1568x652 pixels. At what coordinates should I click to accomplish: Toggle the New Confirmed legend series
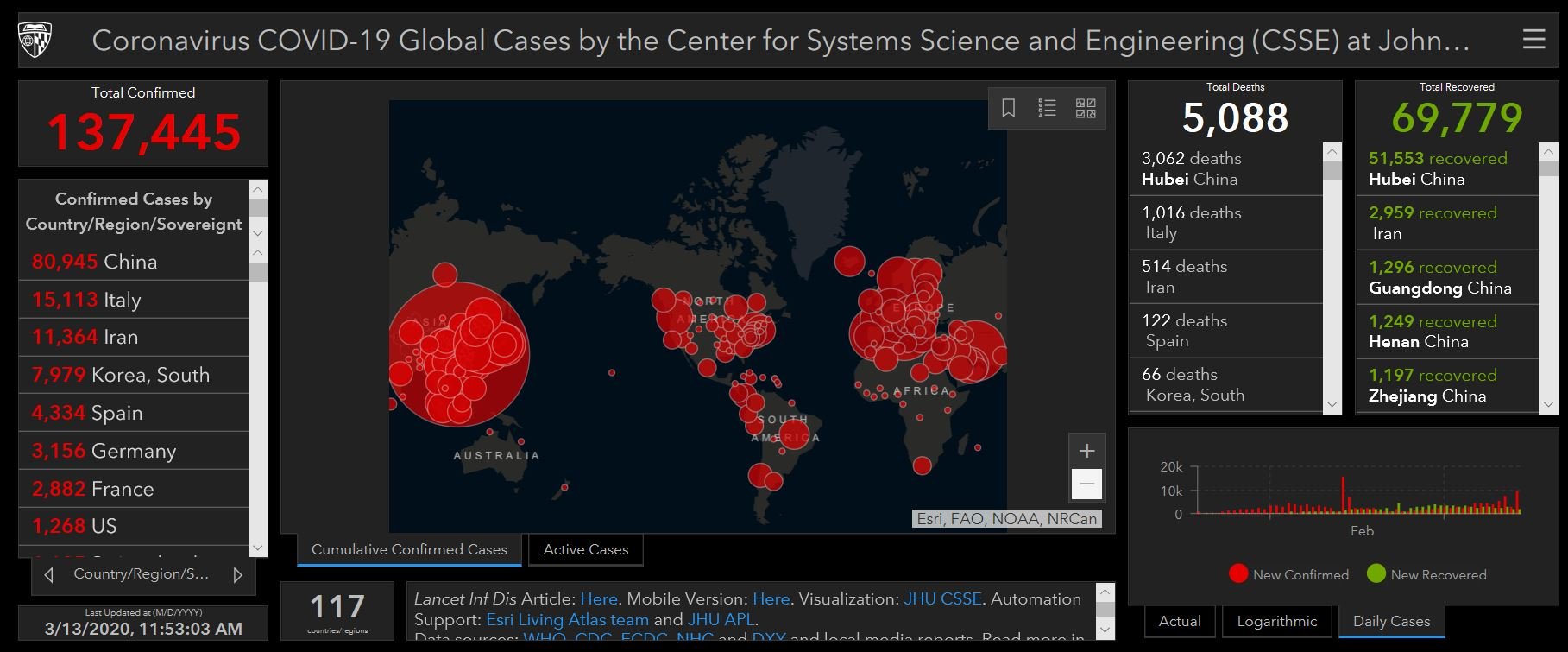pyautogui.click(x=1288, y=574)
